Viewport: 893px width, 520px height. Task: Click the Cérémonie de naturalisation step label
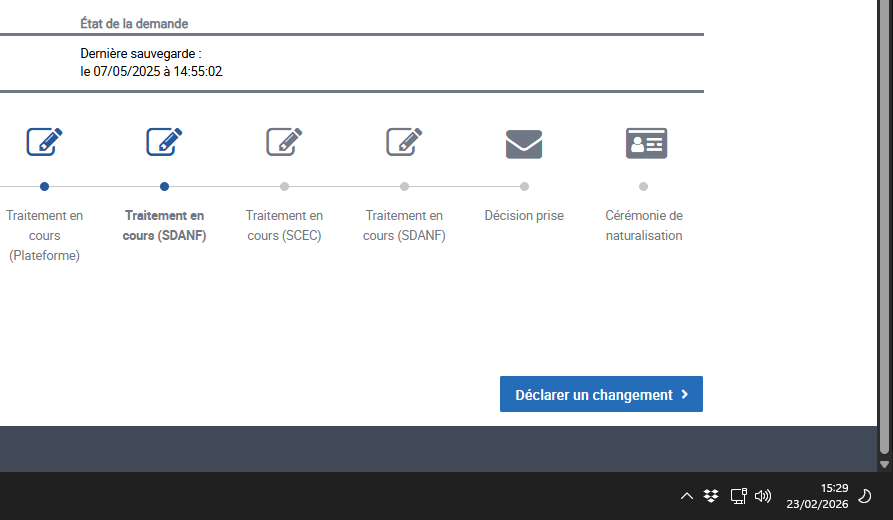pyautogui.click(x=644, y=226)
